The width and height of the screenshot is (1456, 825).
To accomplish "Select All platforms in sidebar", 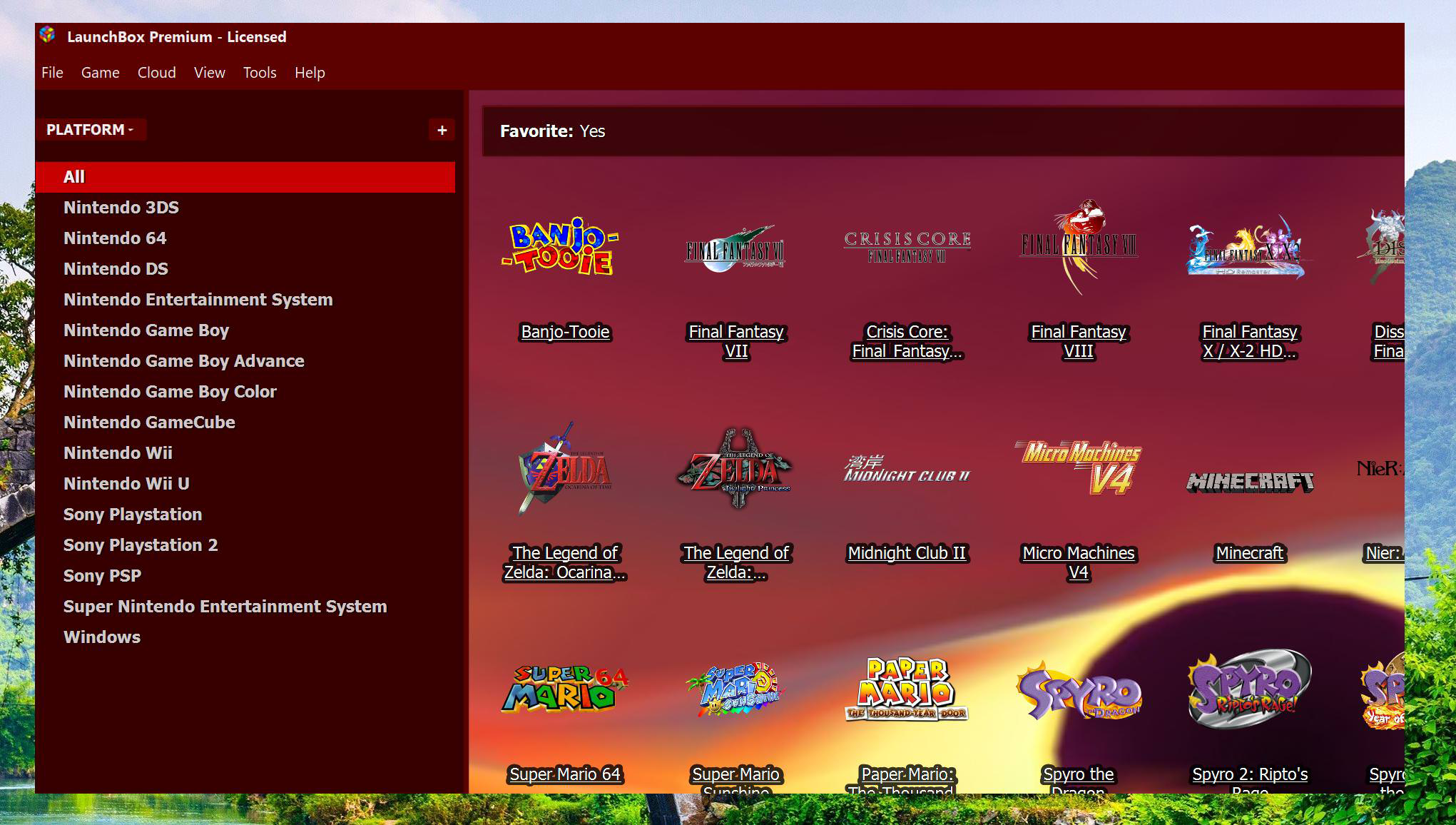I will (x=245, y=177).
